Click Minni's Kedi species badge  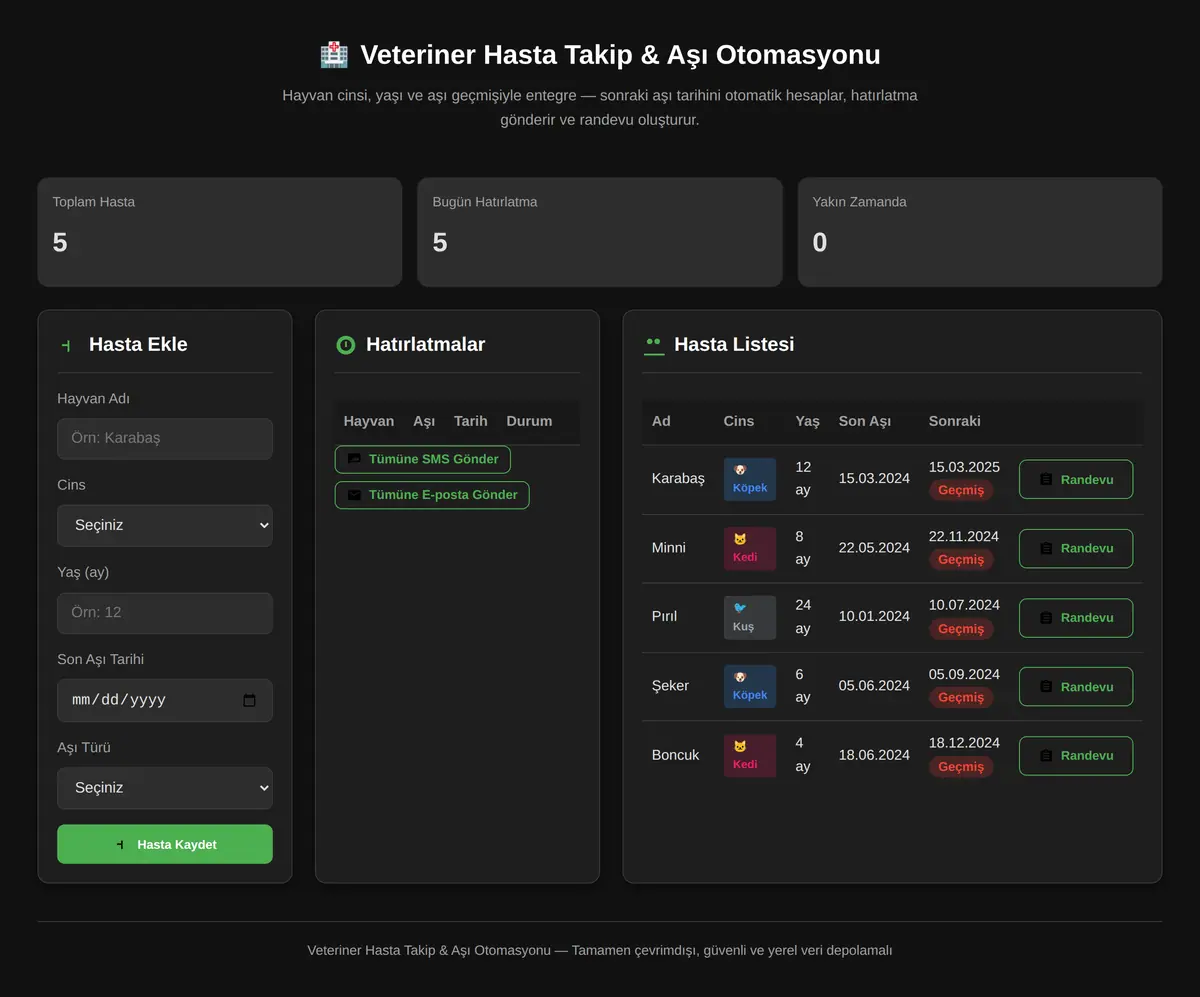point(750,548)
